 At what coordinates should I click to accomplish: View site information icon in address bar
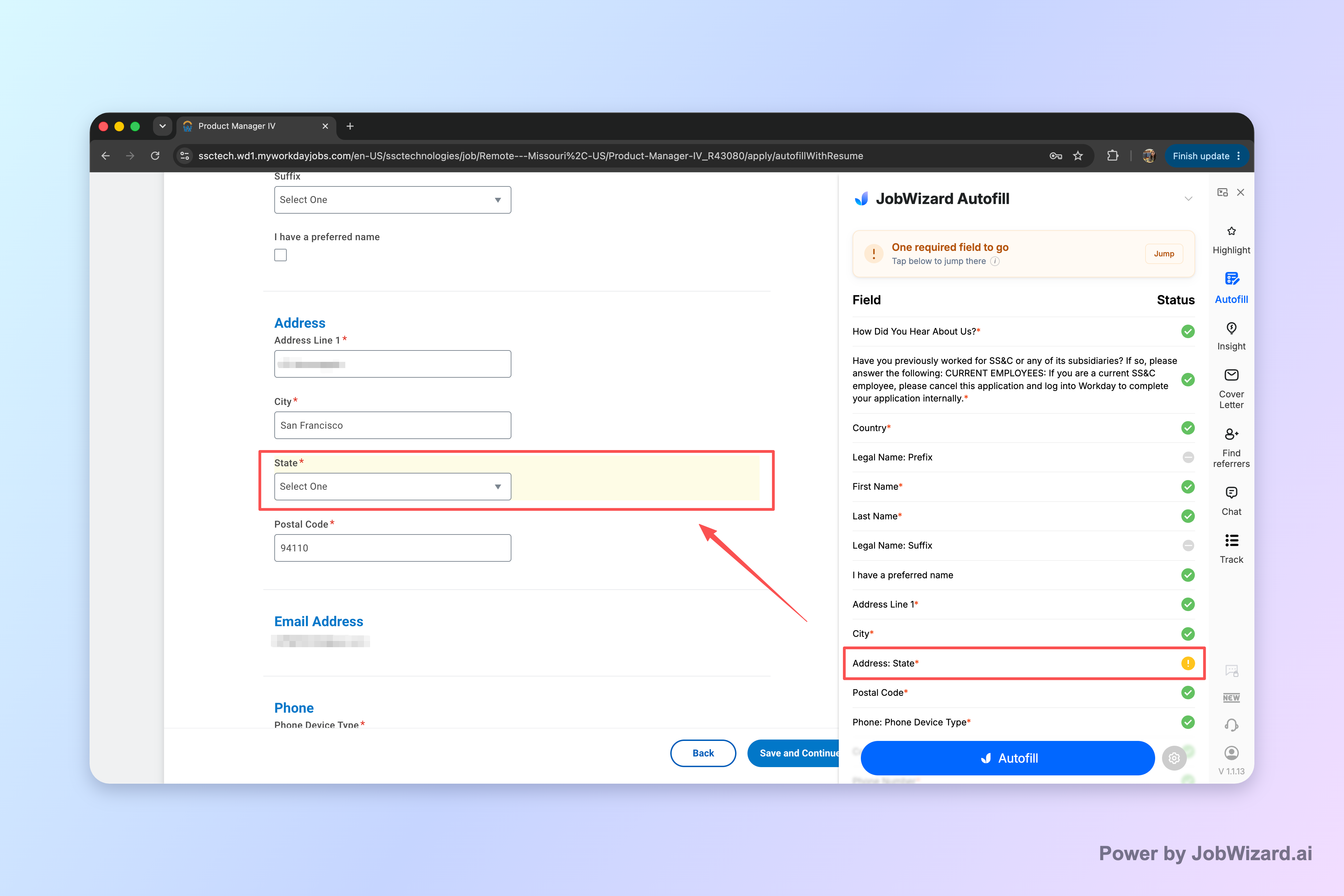[x=185, y=156]
